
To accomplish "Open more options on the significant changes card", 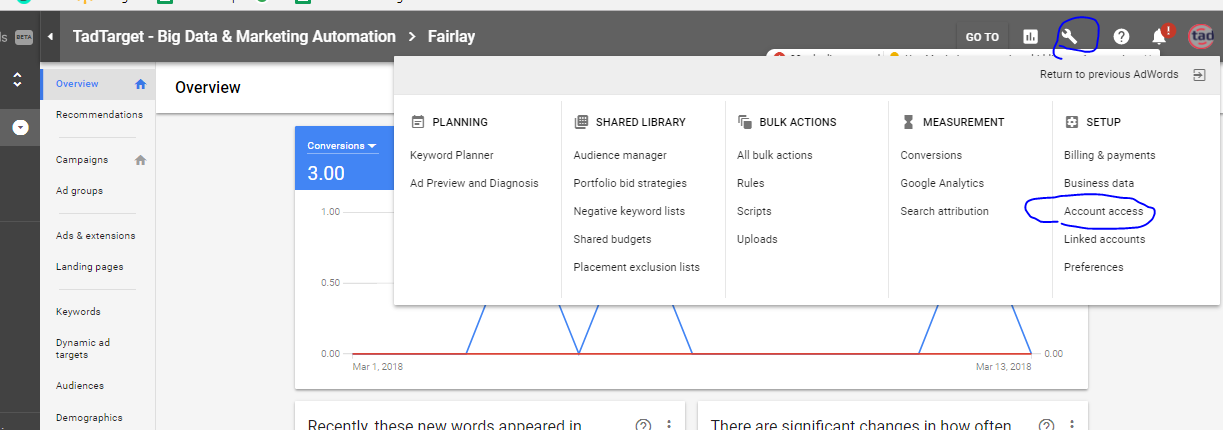I will 1071,425.
